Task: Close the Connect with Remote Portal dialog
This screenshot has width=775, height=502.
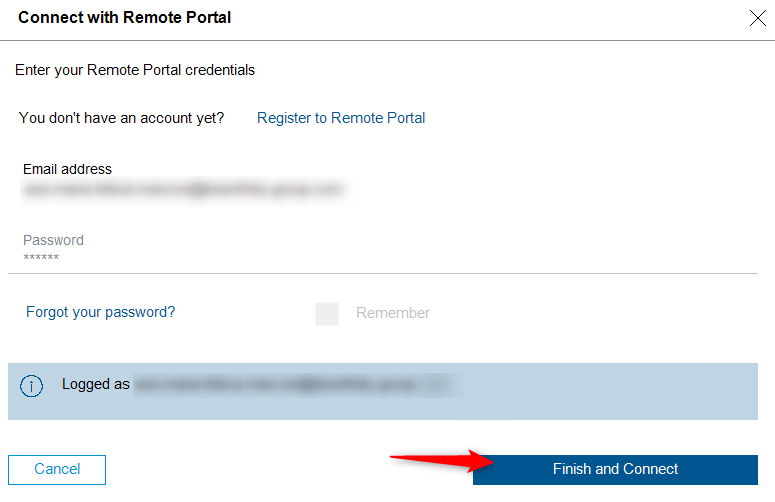Action: point(758,17)
